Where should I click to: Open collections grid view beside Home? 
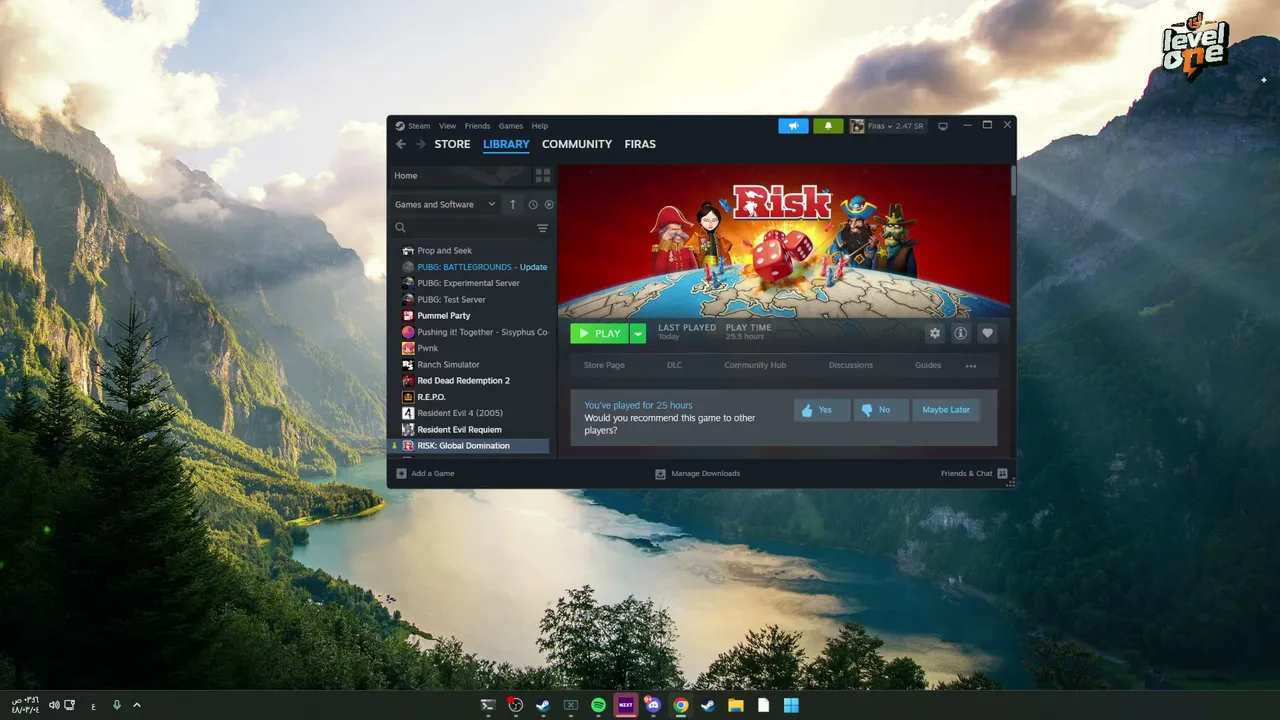(x=543, y=175)
